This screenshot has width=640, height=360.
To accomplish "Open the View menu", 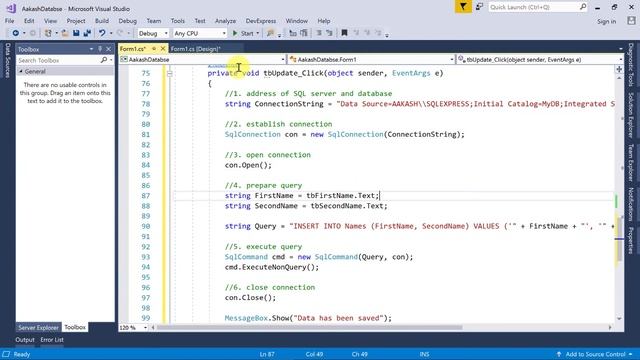I will click(50, 21).
